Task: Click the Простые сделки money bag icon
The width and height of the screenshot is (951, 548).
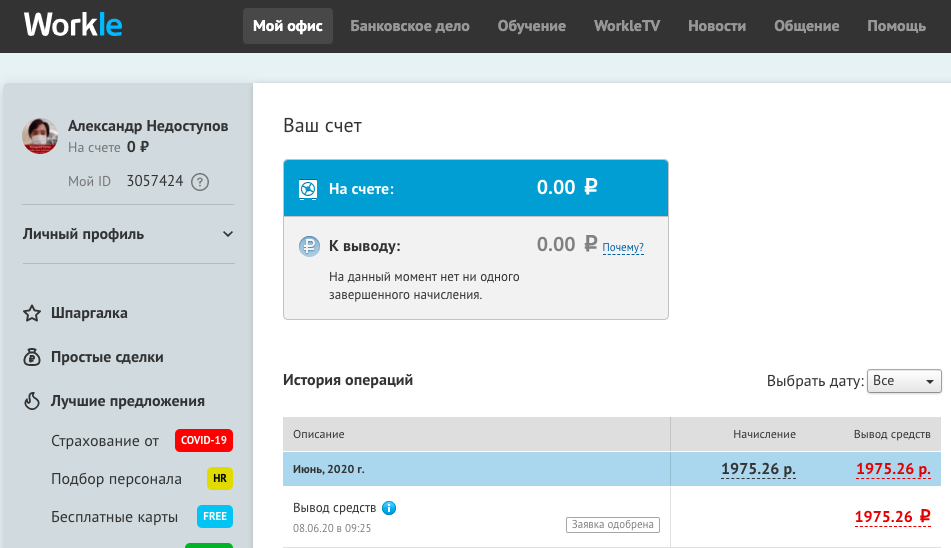Action: (32, 357)
